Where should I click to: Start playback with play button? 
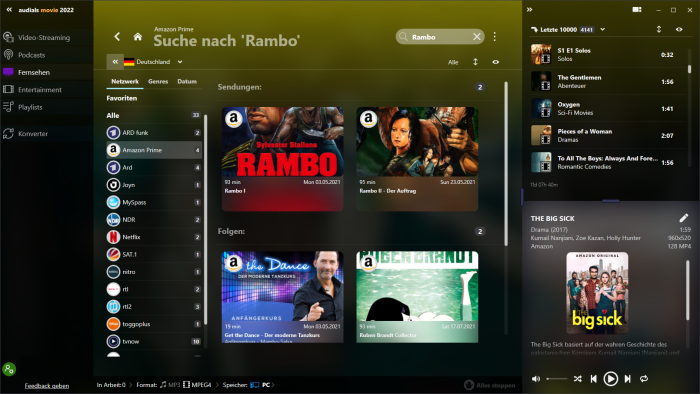click(611, 379)
